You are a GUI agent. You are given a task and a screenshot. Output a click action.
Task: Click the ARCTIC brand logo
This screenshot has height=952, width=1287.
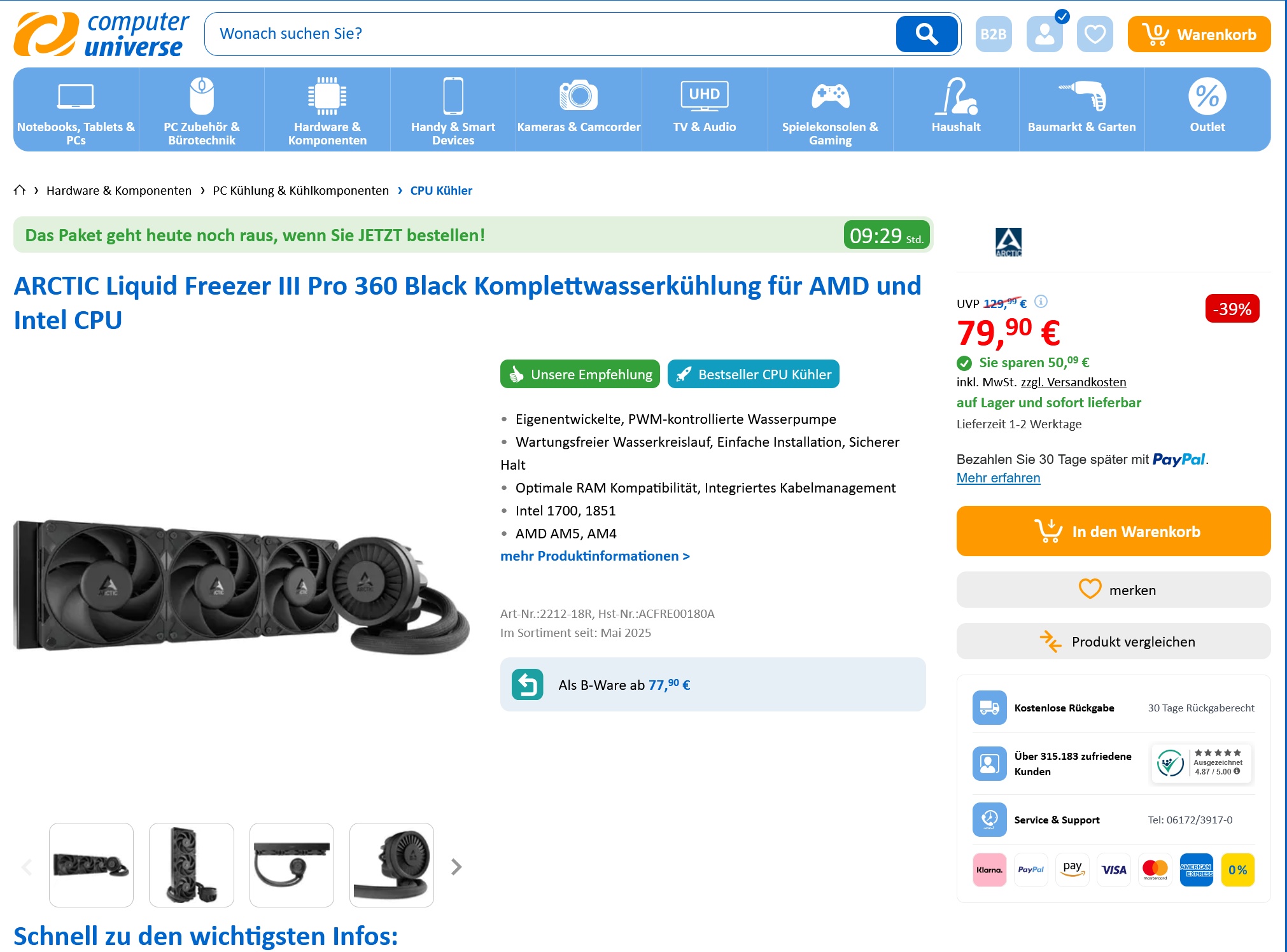click(1008, 242)
